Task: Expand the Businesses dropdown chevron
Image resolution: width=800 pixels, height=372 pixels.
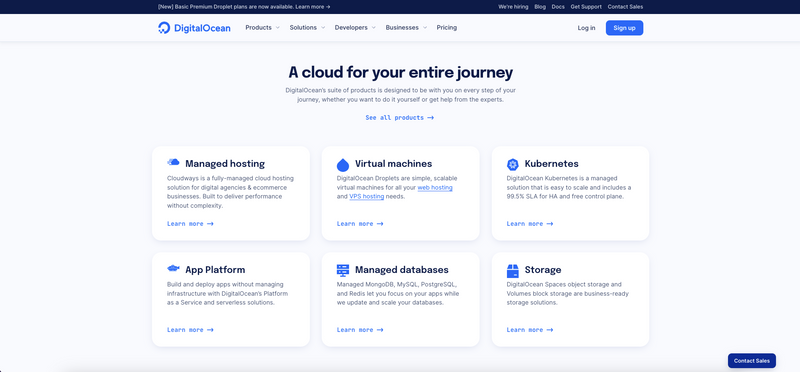Action: point(425,28)
